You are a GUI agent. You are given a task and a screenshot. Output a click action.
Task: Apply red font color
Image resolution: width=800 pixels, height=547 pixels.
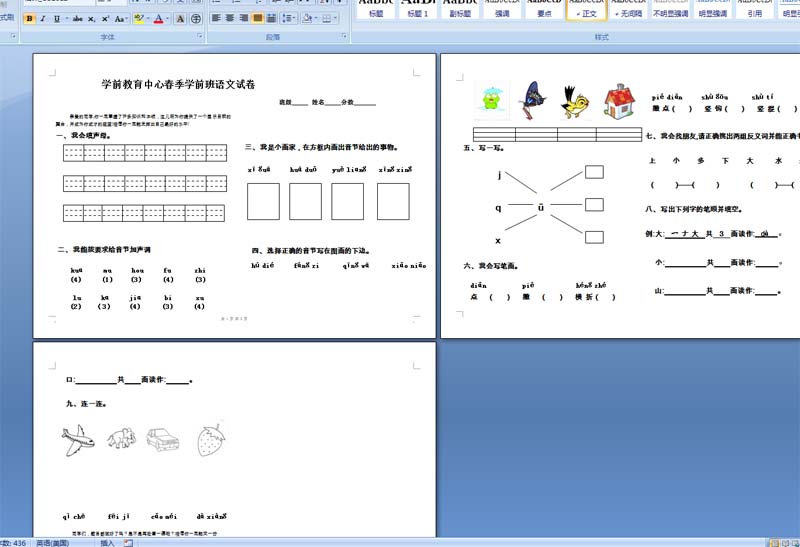(159, 19)
